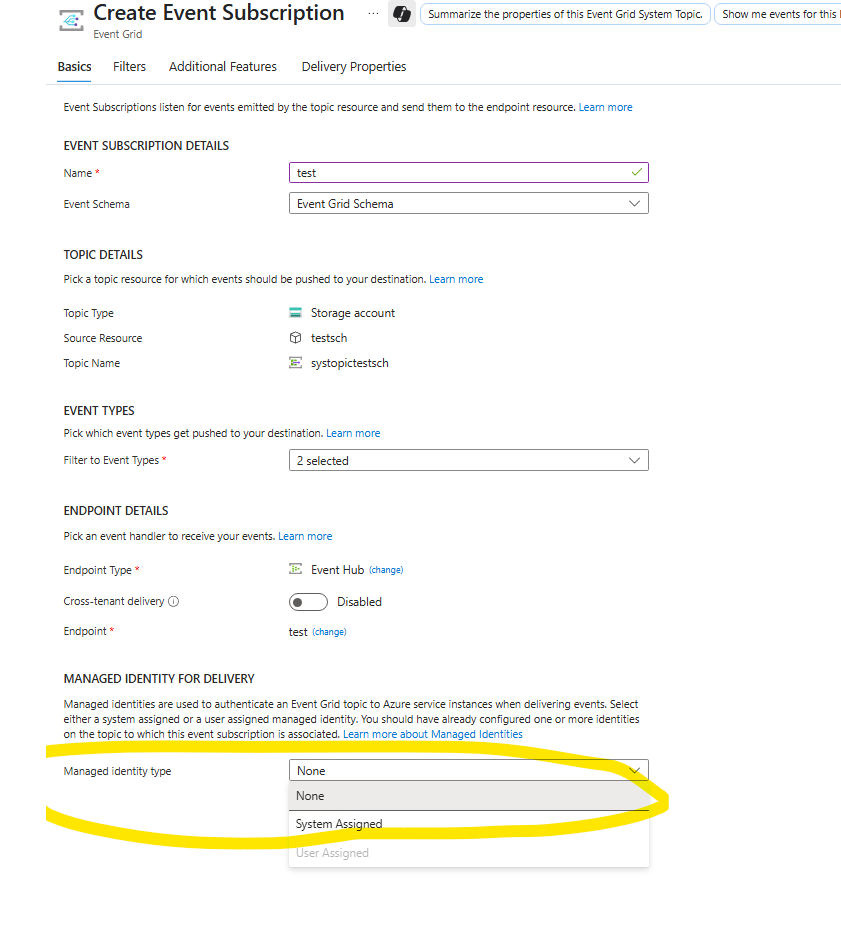Open the Copilot icon button
This screenshot has height=935, width=841.
click(x=401, y=14)
